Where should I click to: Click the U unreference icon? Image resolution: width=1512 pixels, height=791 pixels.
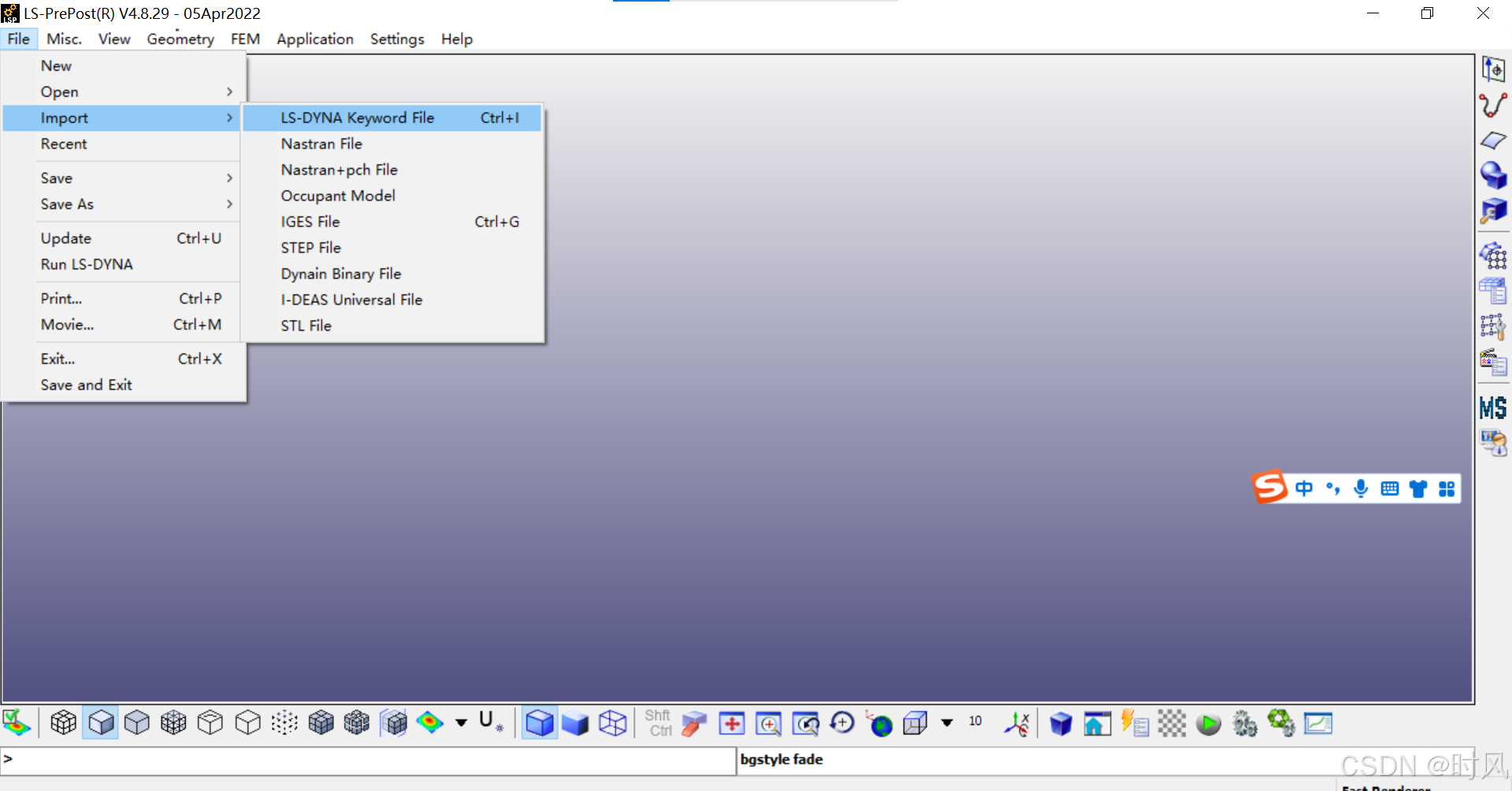[491, 722]
